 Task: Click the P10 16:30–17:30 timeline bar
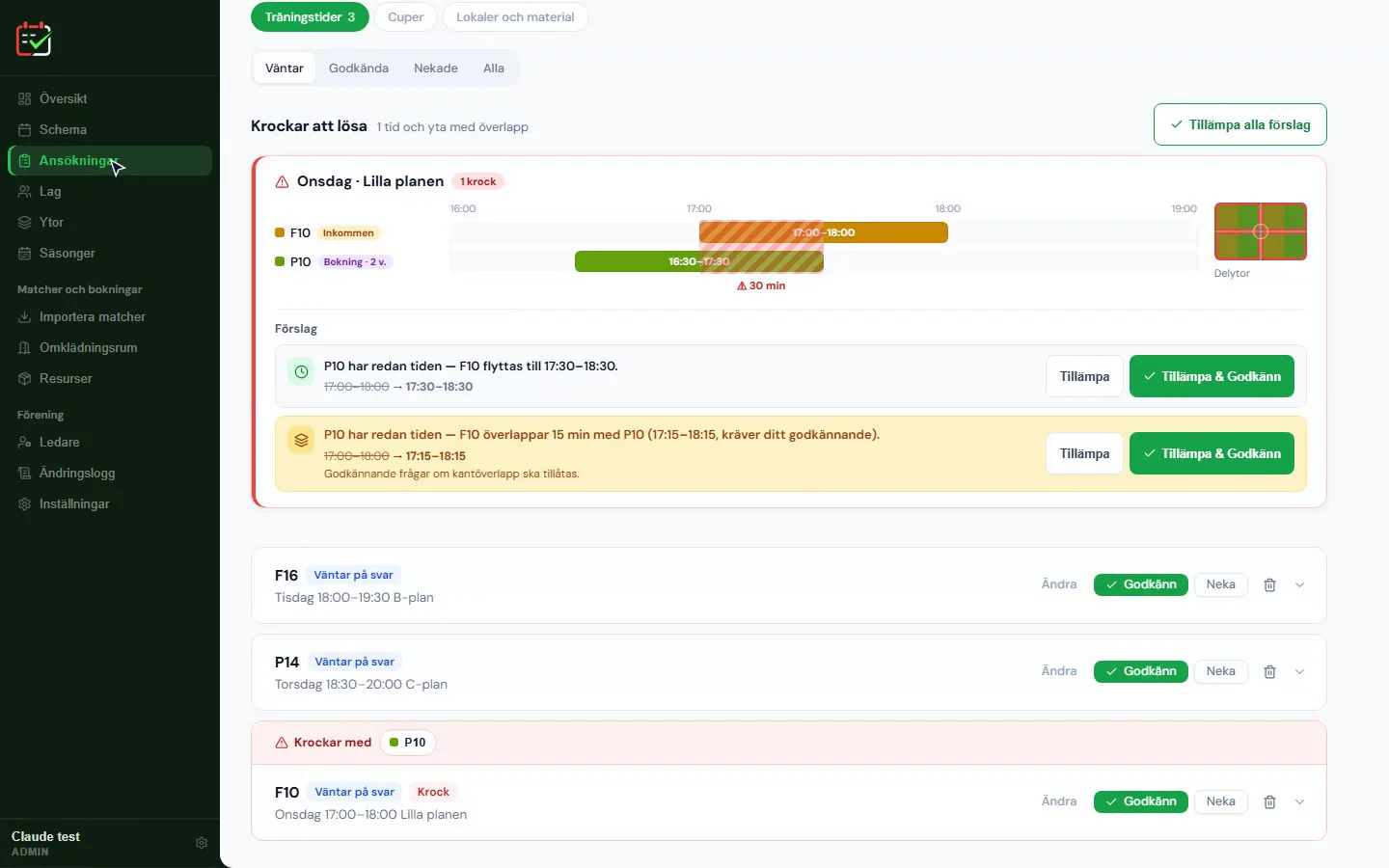[699, 261]
